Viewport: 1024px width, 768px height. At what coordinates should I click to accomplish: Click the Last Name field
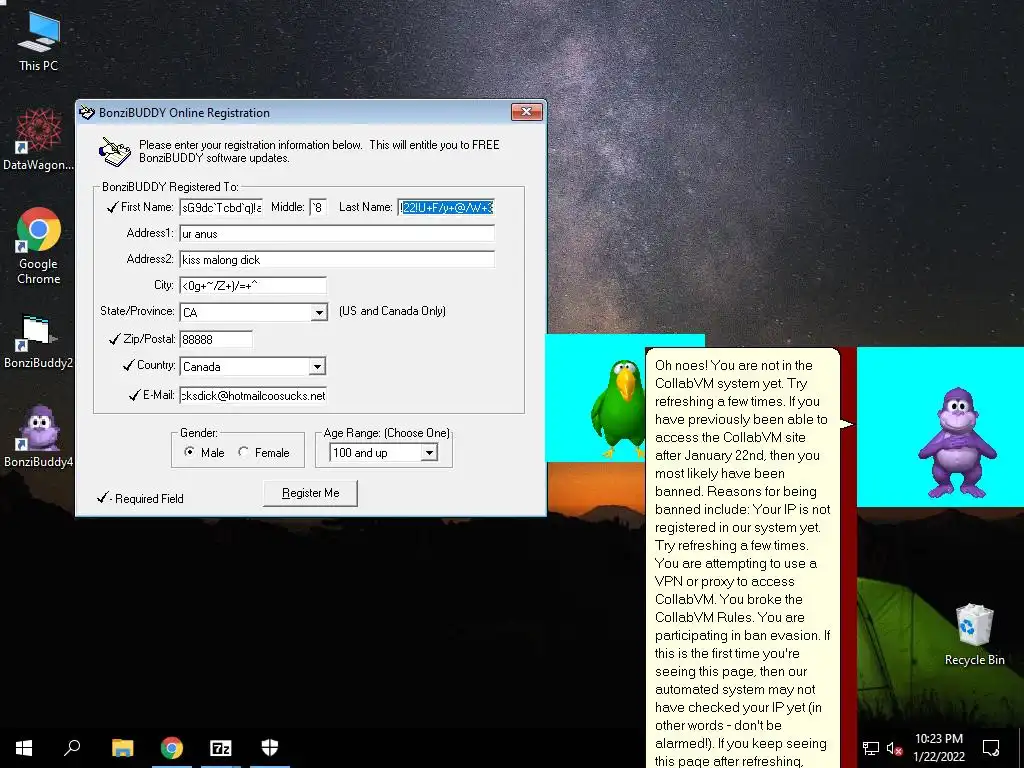446,208
